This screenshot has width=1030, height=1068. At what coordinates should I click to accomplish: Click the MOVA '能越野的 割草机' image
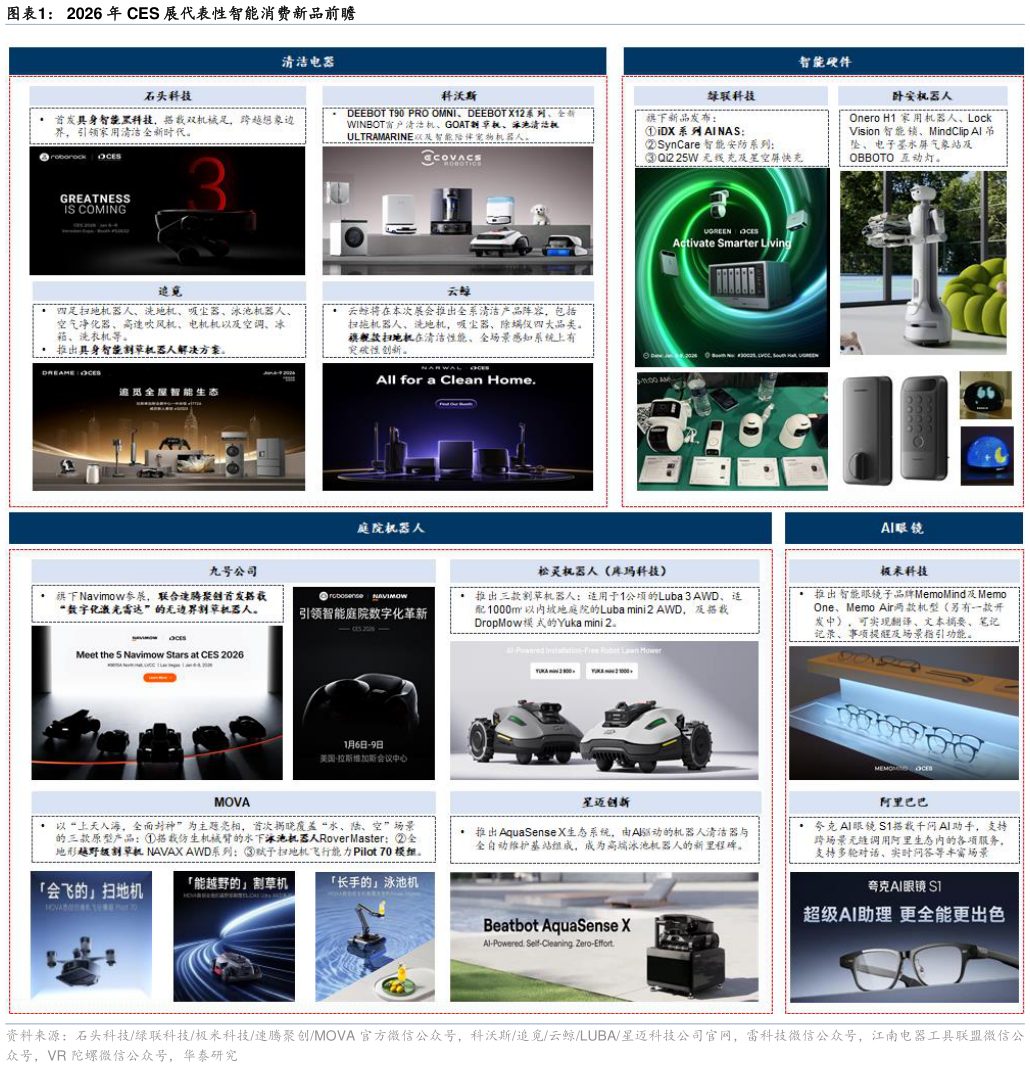234,936
